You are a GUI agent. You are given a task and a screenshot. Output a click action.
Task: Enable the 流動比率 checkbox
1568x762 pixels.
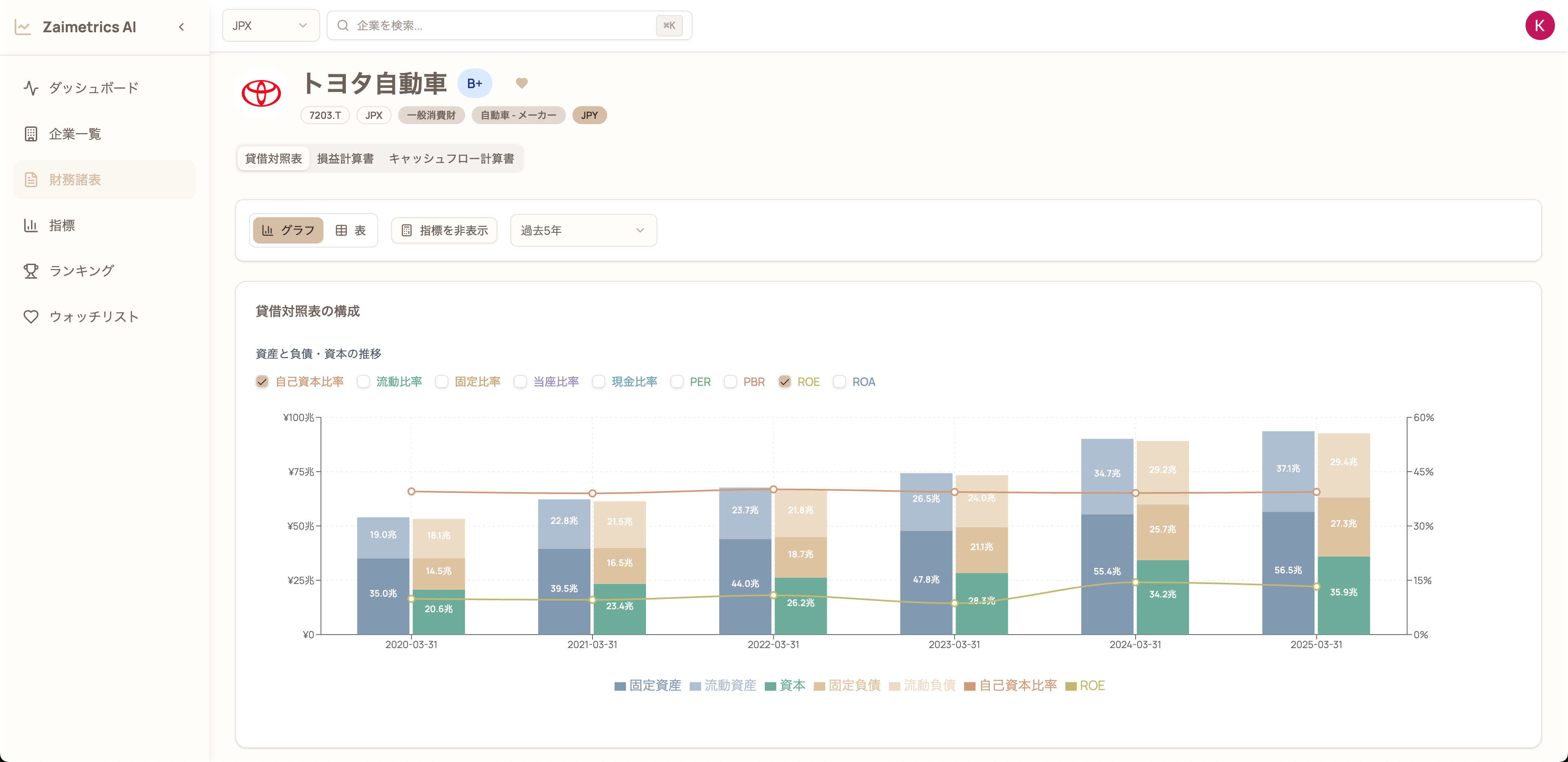363,381
